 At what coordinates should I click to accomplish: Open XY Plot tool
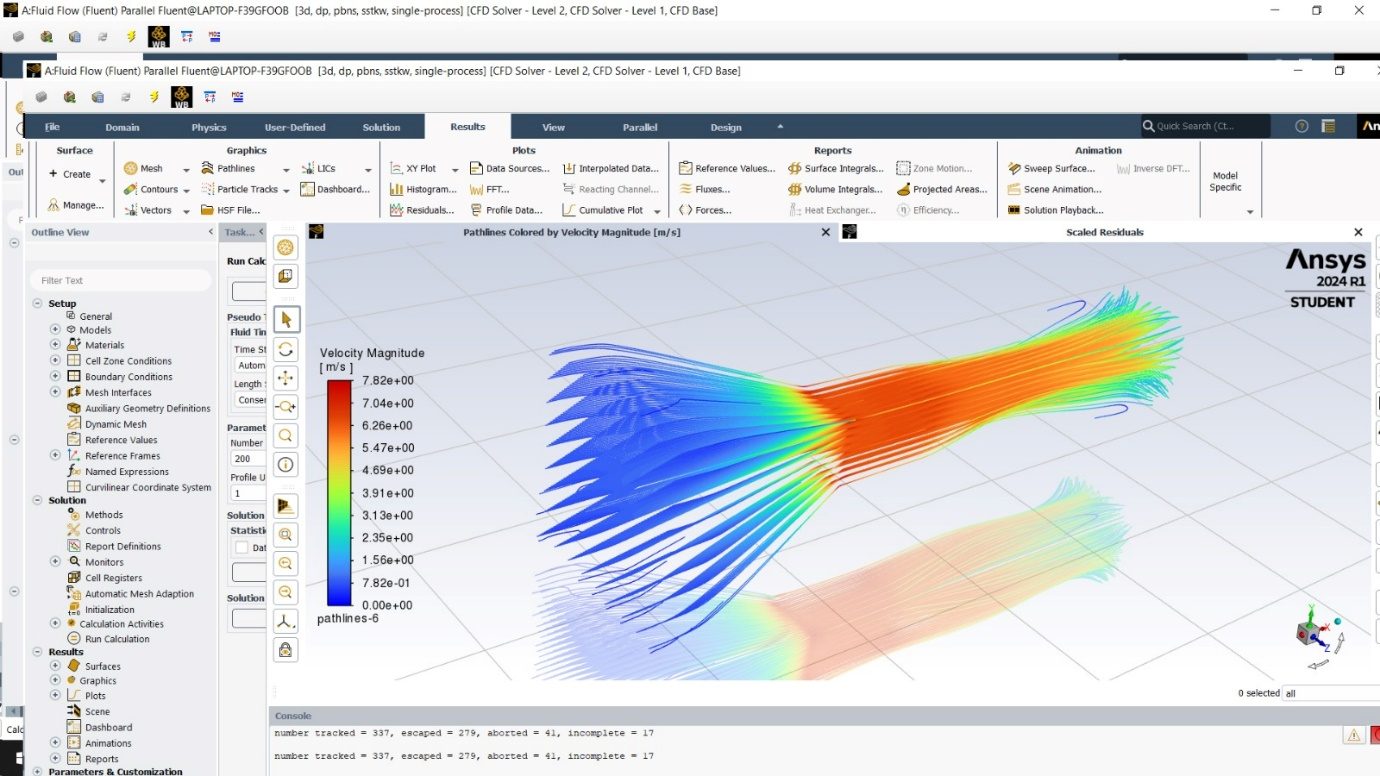pyautogui.click(x=413, y=168)
